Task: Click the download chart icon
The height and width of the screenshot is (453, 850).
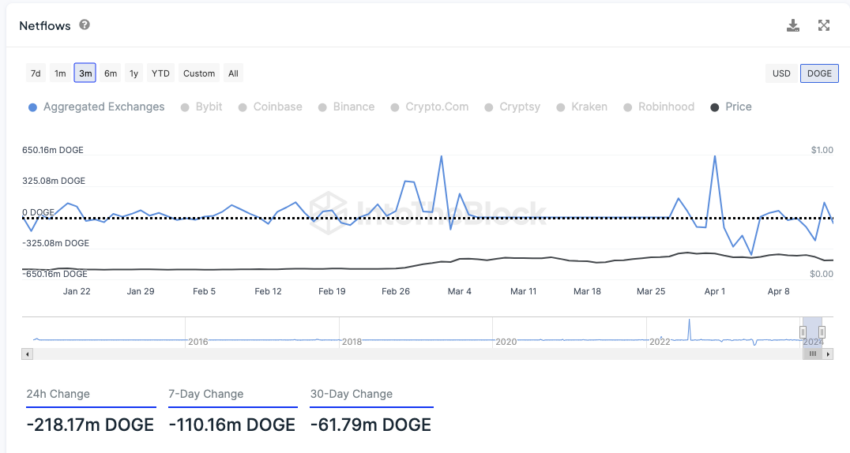Action: click(793, 26)
